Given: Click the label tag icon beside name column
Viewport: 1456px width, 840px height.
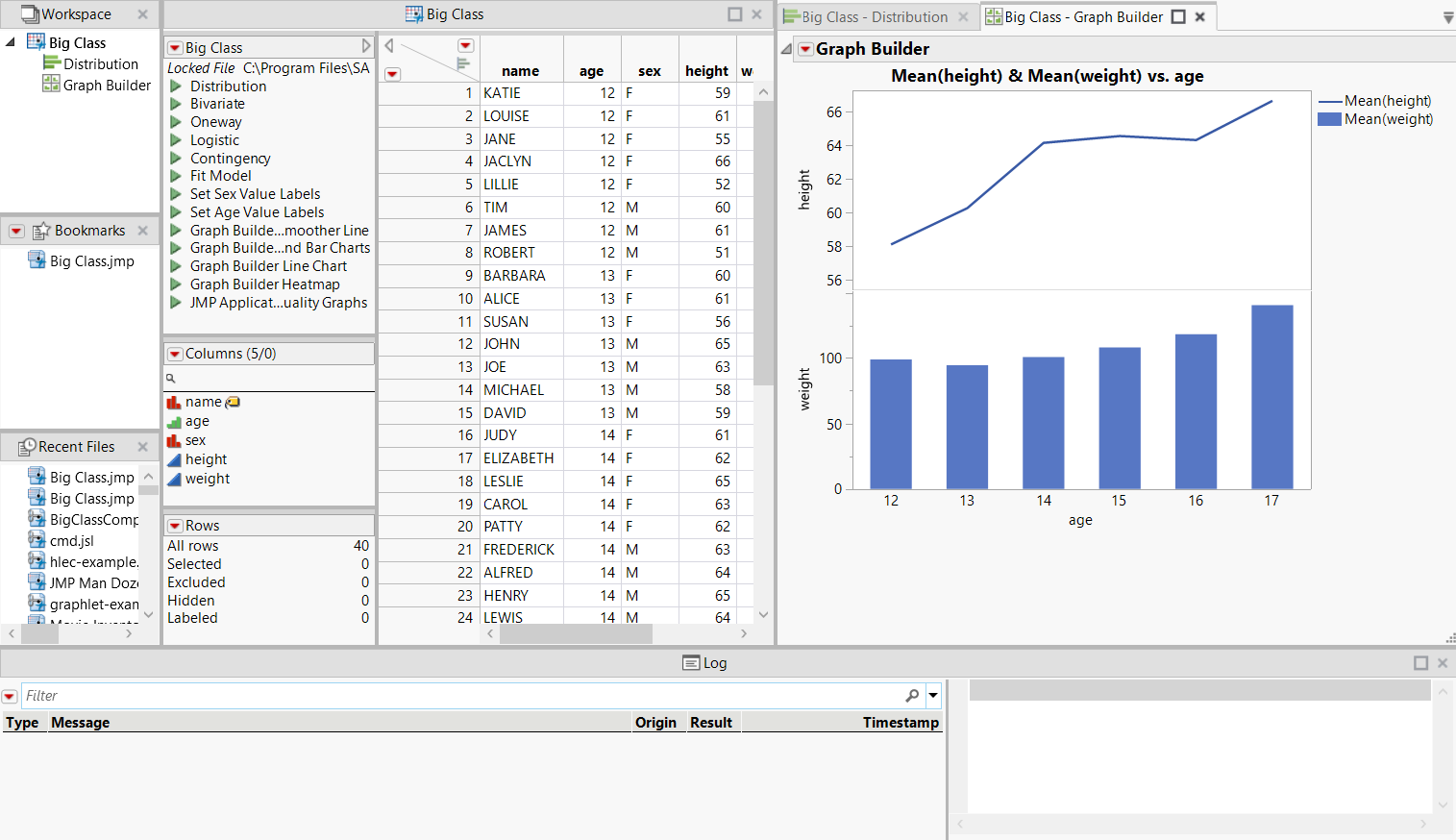Looking at the screenshot, I should click(x=233, y=402).
